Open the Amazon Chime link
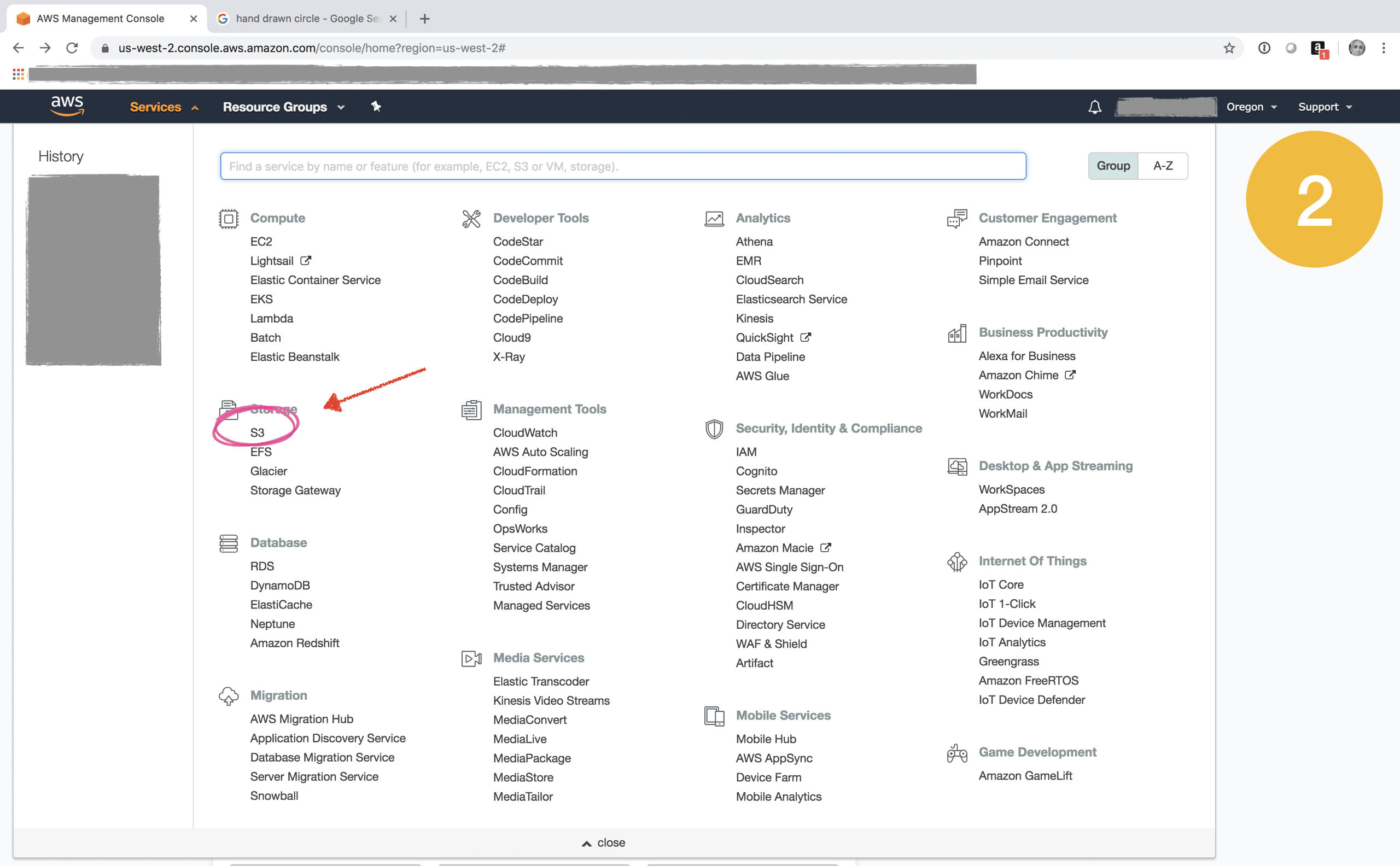The image size is (1400, 866). (1027, 375)
